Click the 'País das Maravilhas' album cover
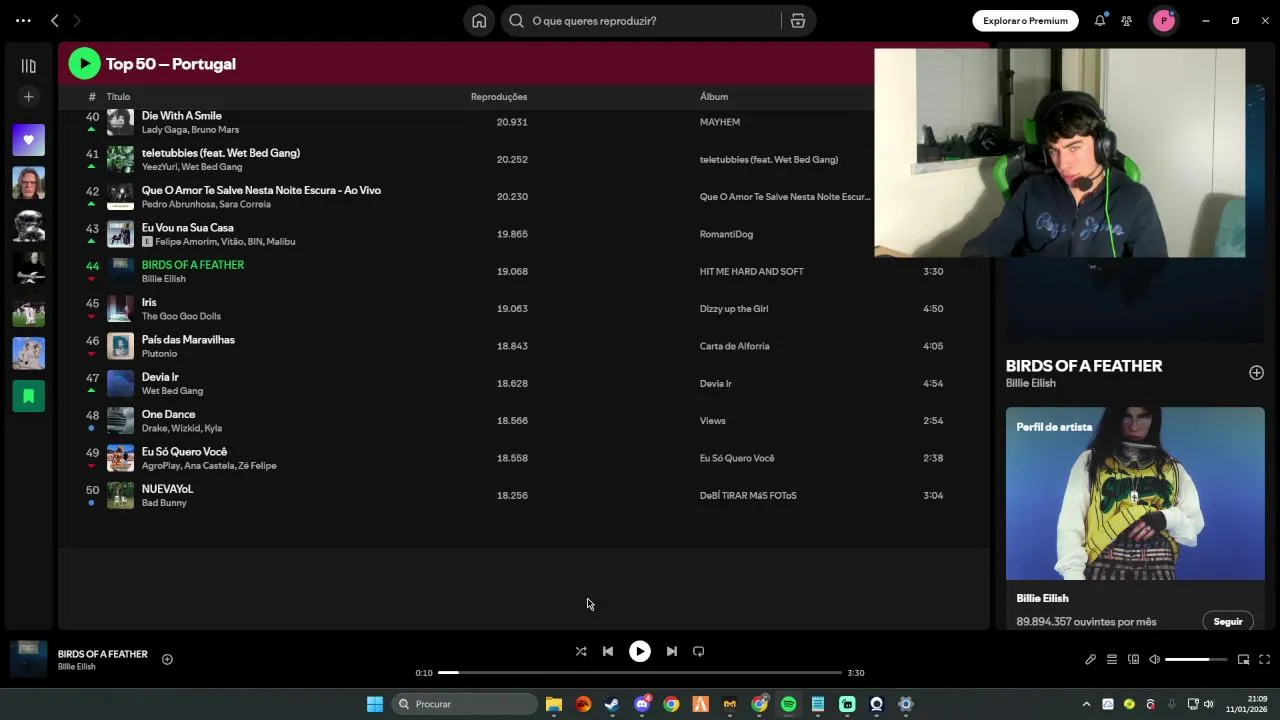This screenshot has width=1280, height=720. (120, 346)
